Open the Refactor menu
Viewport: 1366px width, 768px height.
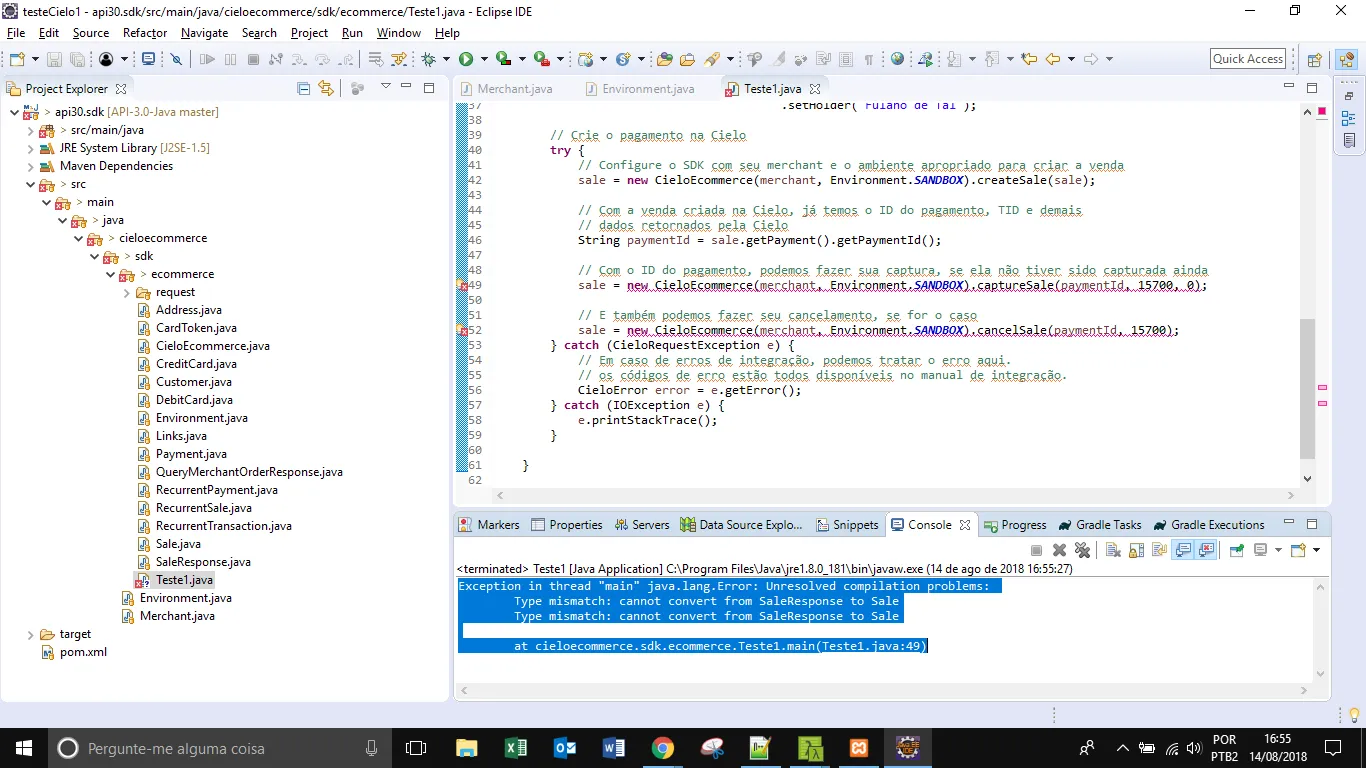coord(145,33)
